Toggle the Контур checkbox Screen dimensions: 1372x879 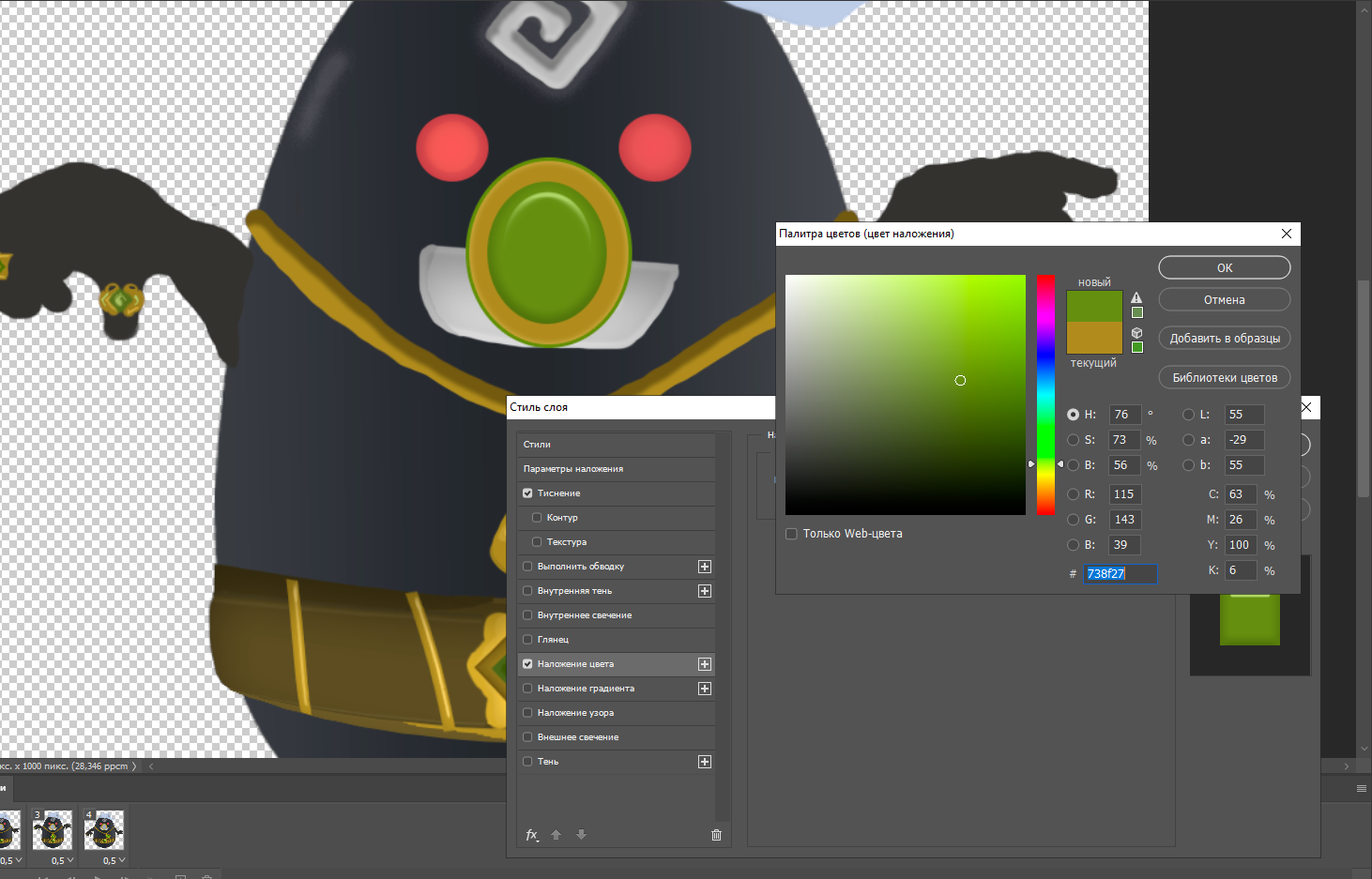click(537, 518)
